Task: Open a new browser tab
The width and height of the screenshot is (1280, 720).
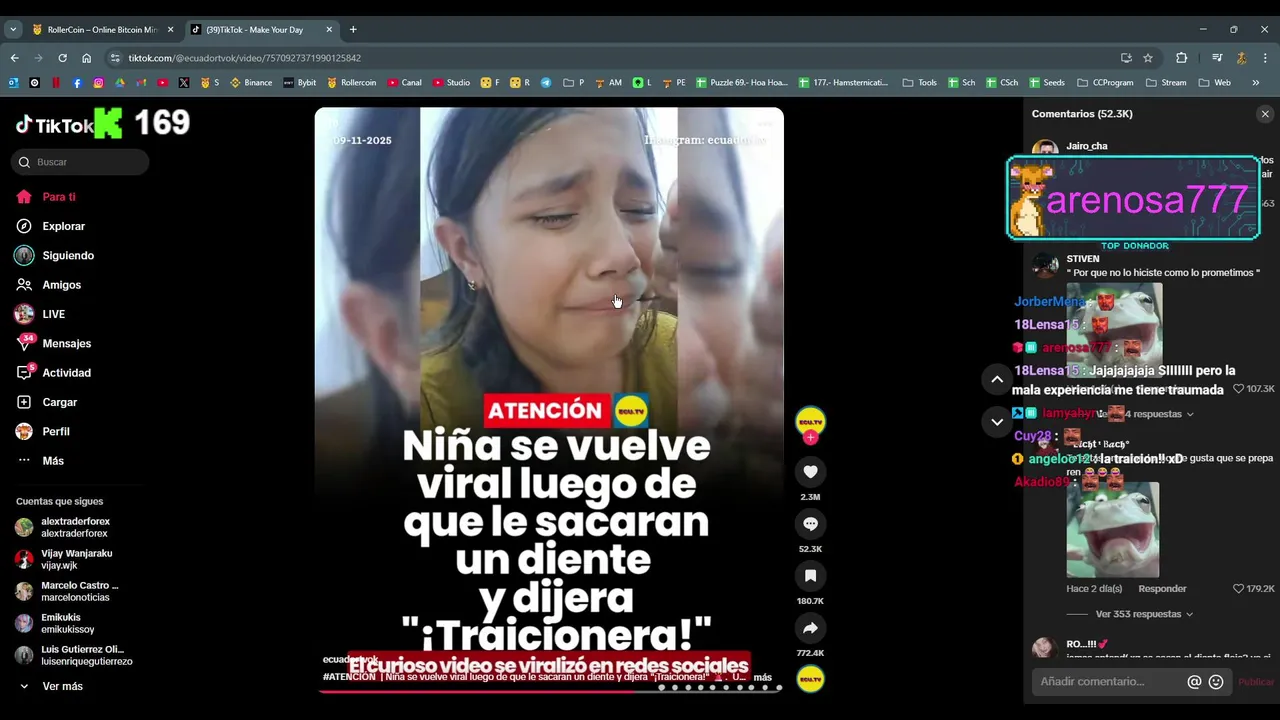Action: point(353,30)
